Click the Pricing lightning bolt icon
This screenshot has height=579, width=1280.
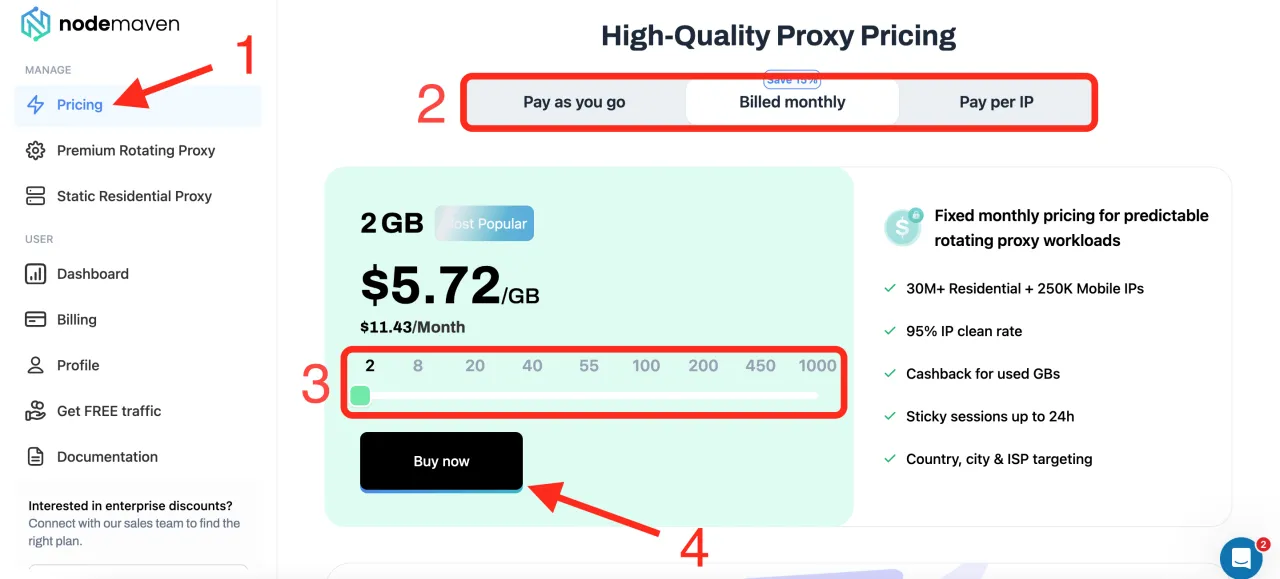[x=36, y=105]
